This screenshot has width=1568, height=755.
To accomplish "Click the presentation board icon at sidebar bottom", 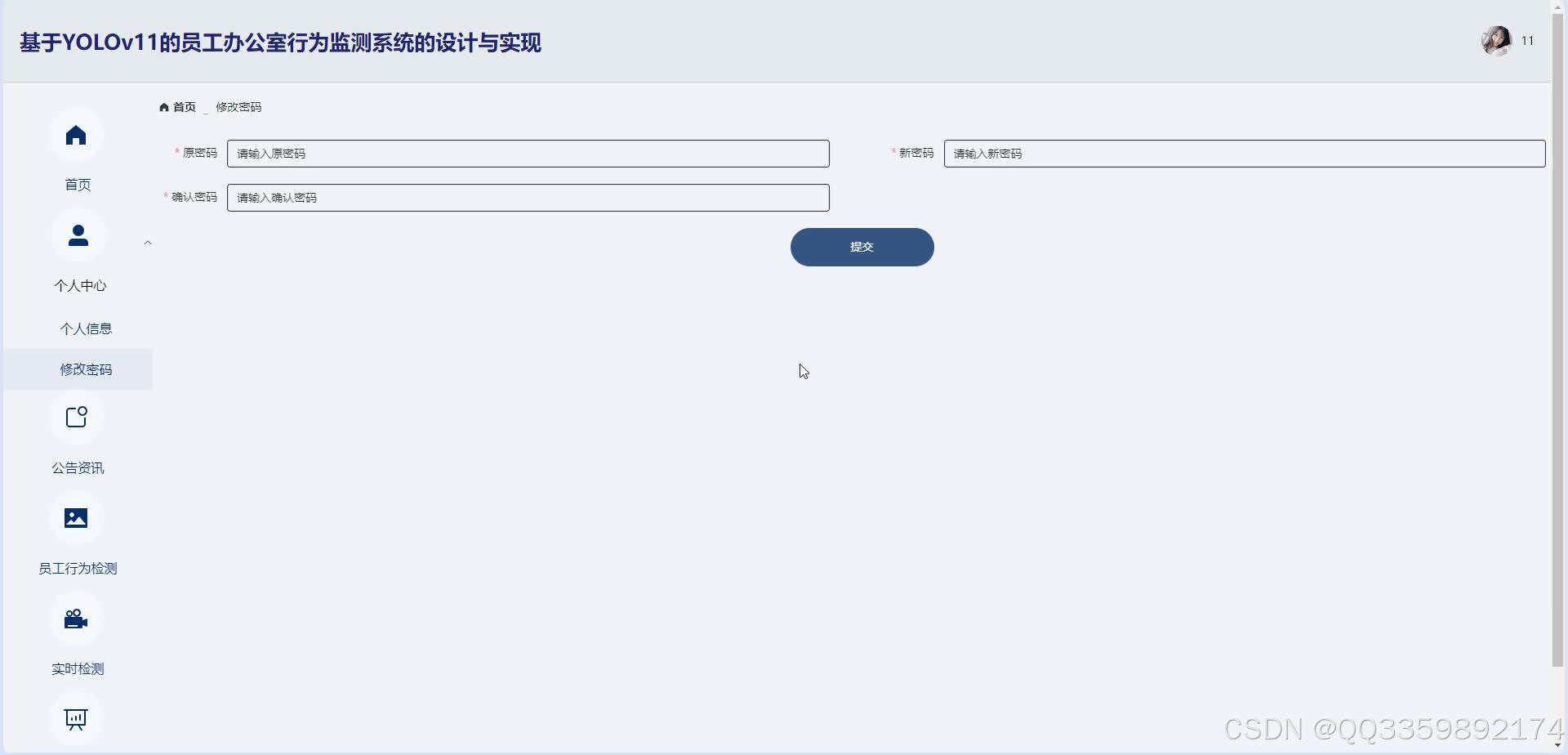I will tap(76, 719).
